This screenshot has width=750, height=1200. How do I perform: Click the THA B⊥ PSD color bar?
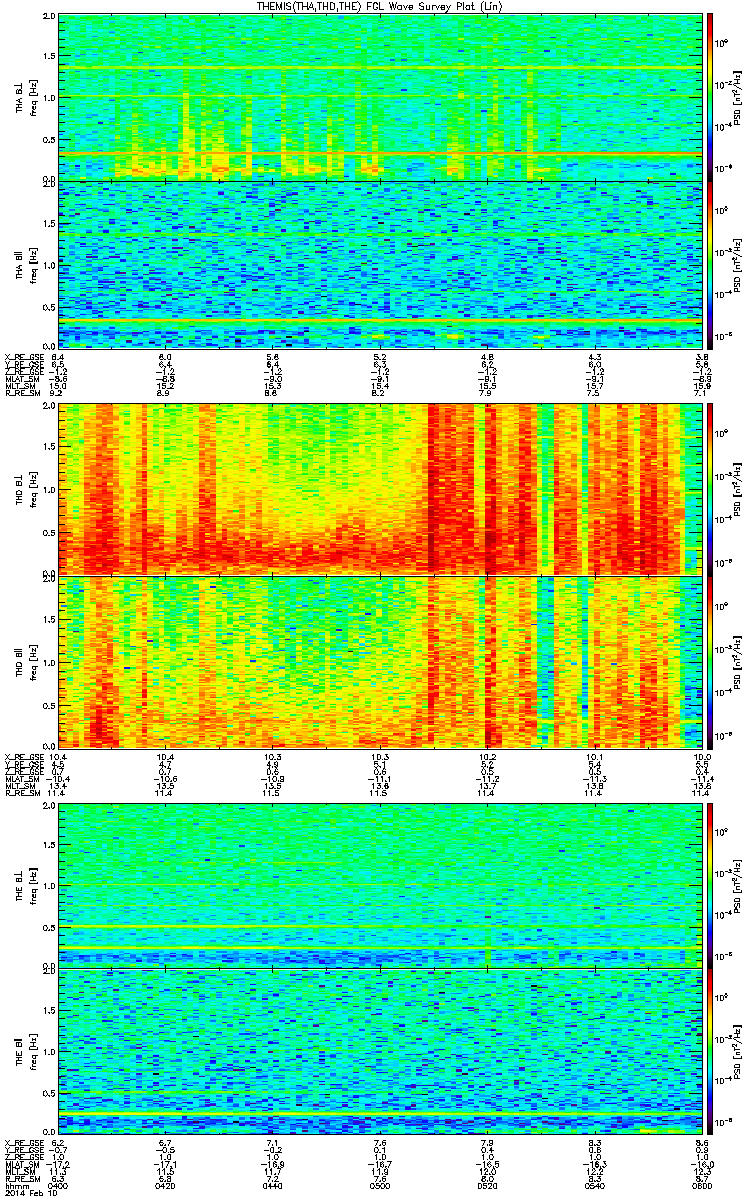point(710,96)
